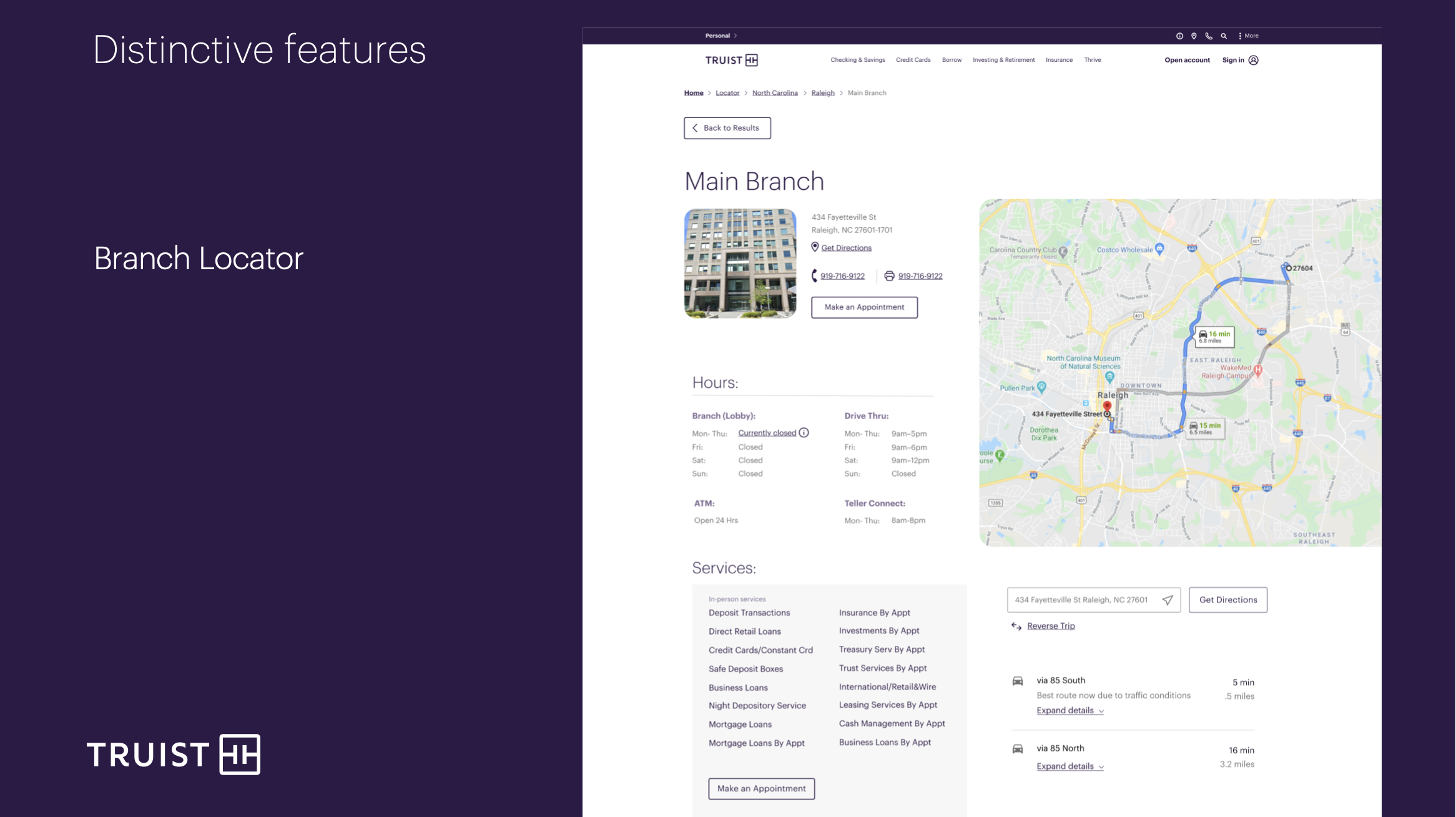Click the Currently closed link

pos(767,433)
